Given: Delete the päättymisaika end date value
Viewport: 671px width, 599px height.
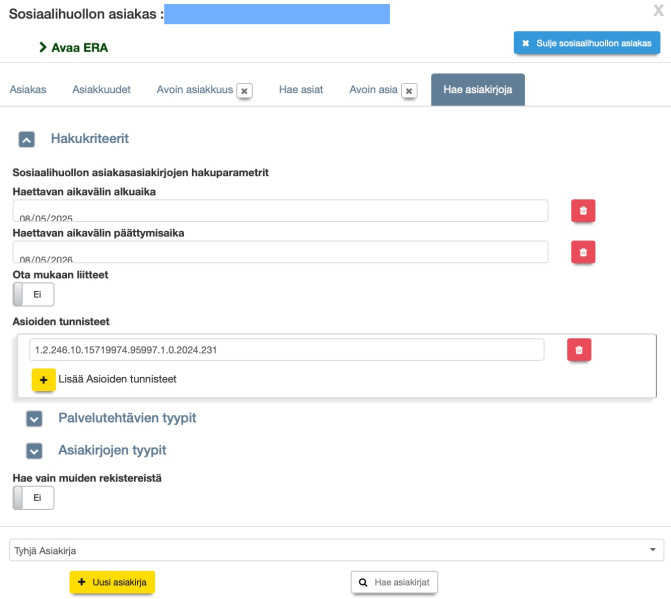Looking at the screenshot, I should click(583, 252).
